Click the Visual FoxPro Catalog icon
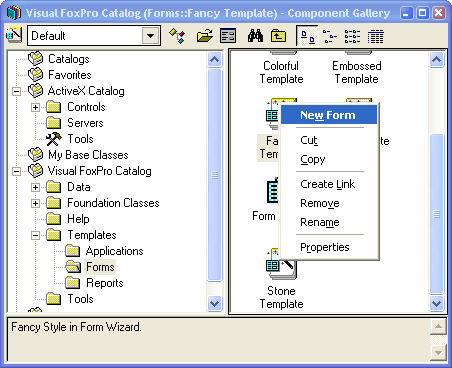This screenshot has width=452, height=368. click(36, 171)
